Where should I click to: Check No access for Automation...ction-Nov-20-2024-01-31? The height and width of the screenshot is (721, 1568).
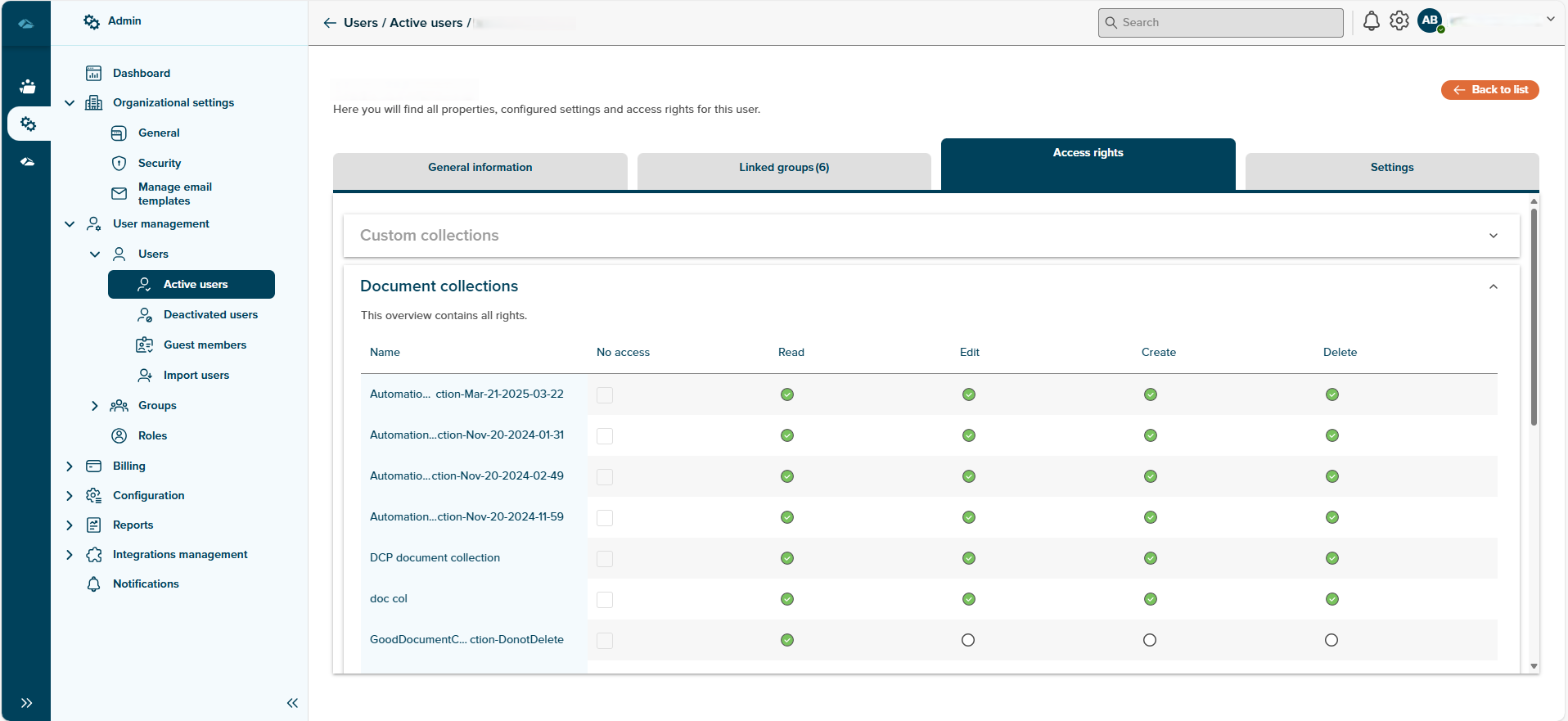coord(605,435)
